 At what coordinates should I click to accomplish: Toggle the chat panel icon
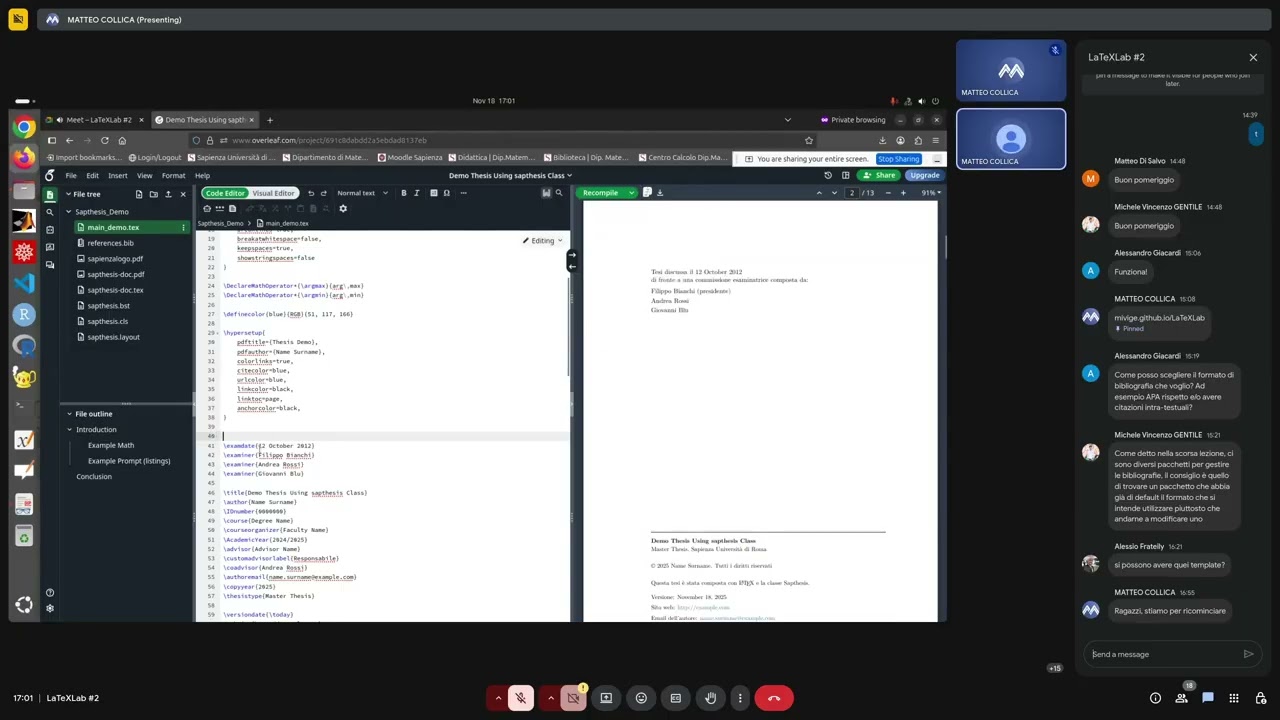(1208, 698)
